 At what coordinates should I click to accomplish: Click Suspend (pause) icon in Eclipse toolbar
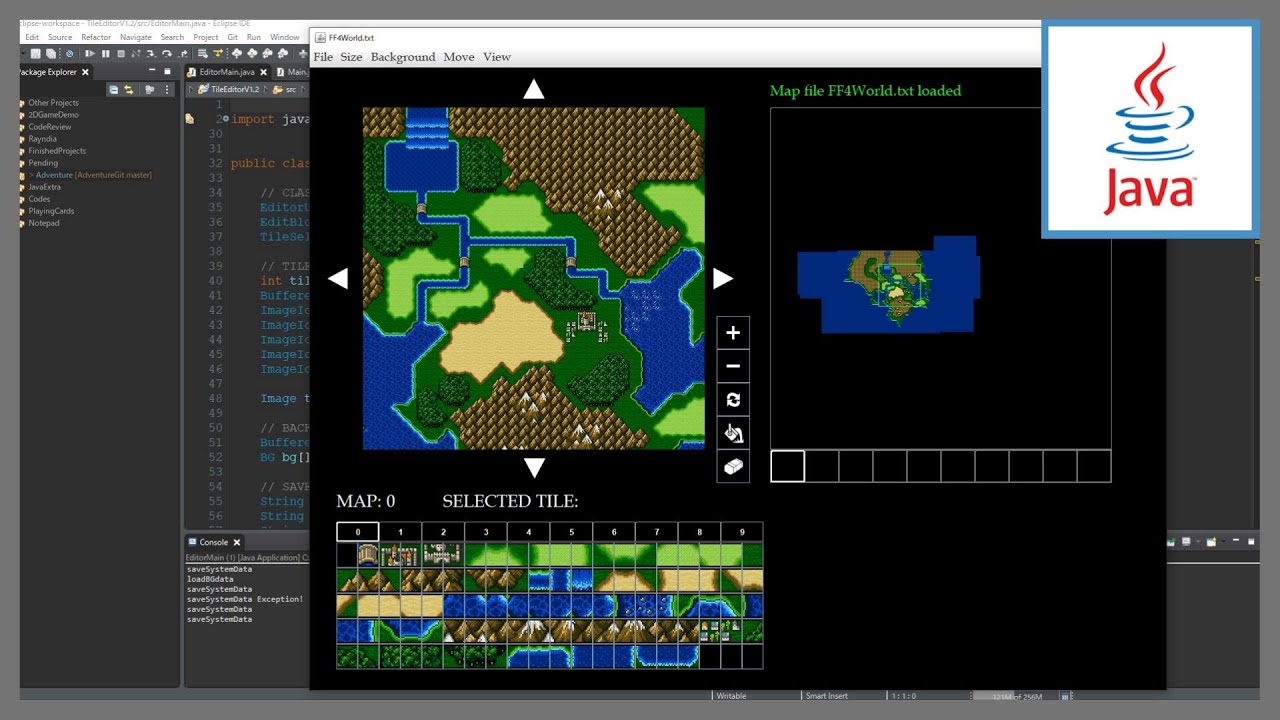[105, 54]
